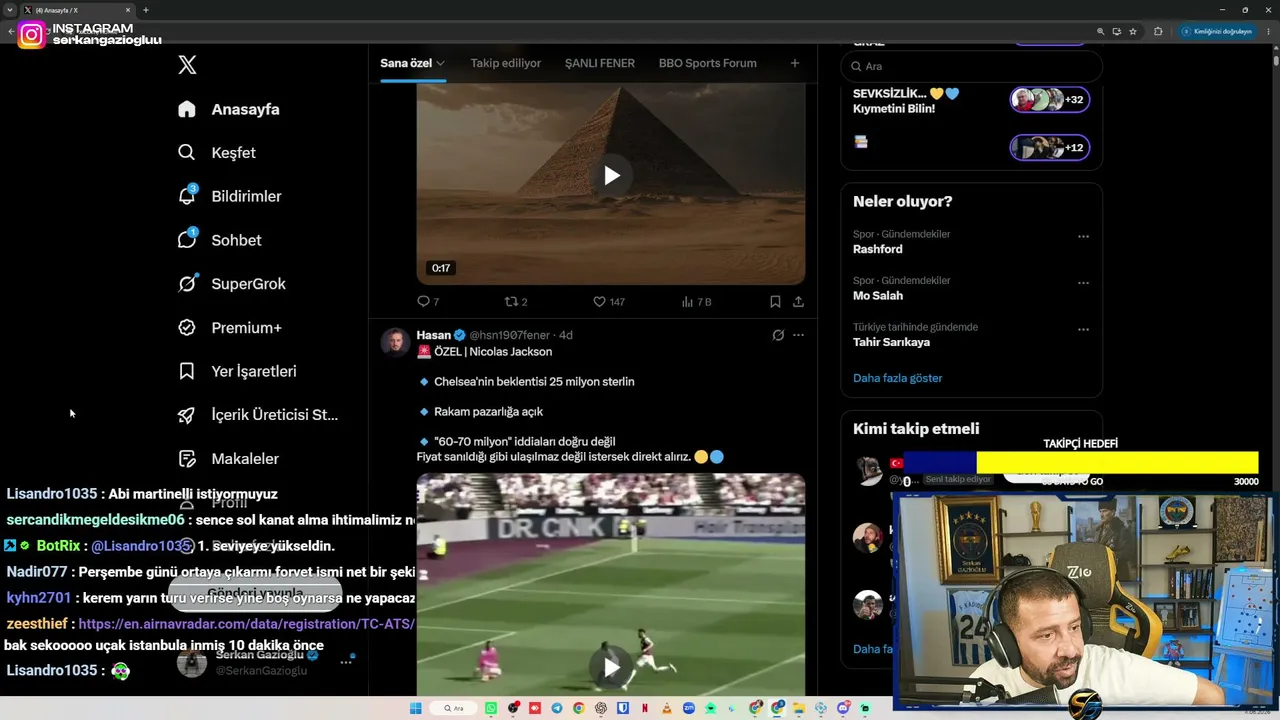Viewport: 1280px width, 720px height.
Task: Play the pyramid video
Action: point(611,176)
